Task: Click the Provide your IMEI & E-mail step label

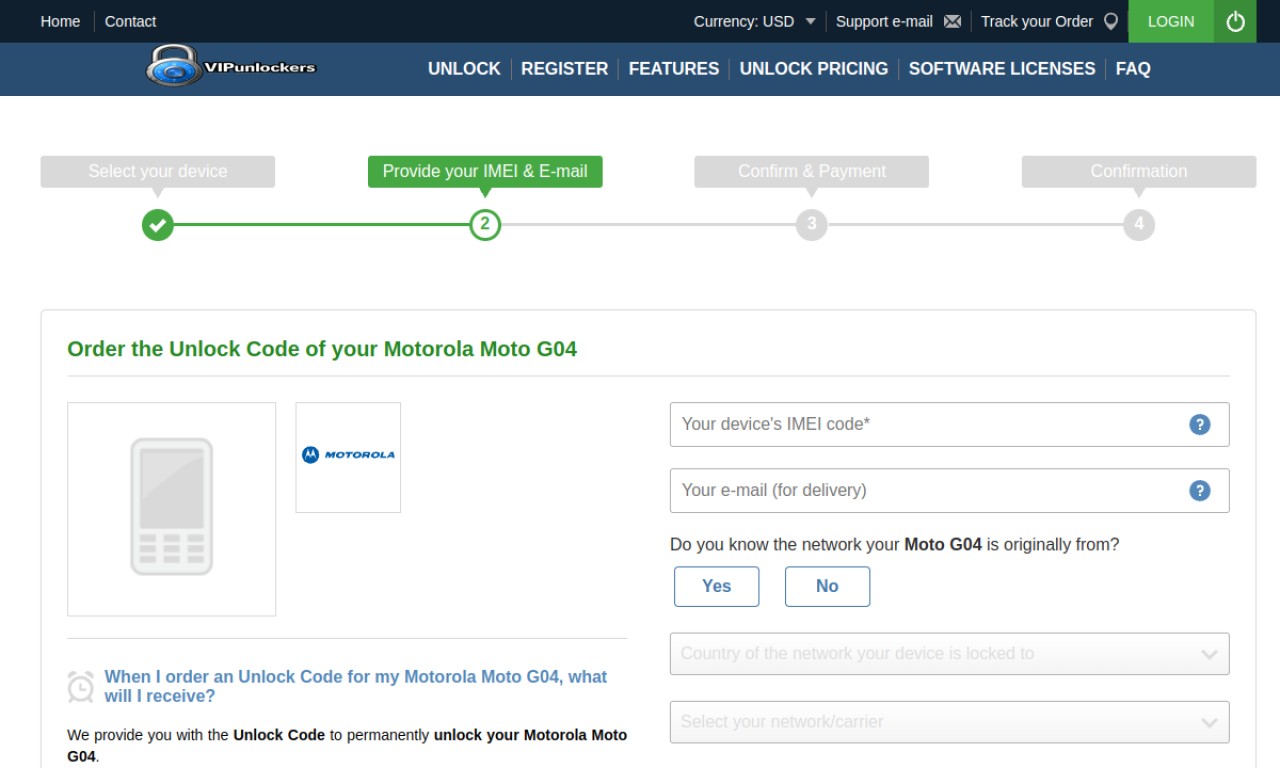Action: 485,171
